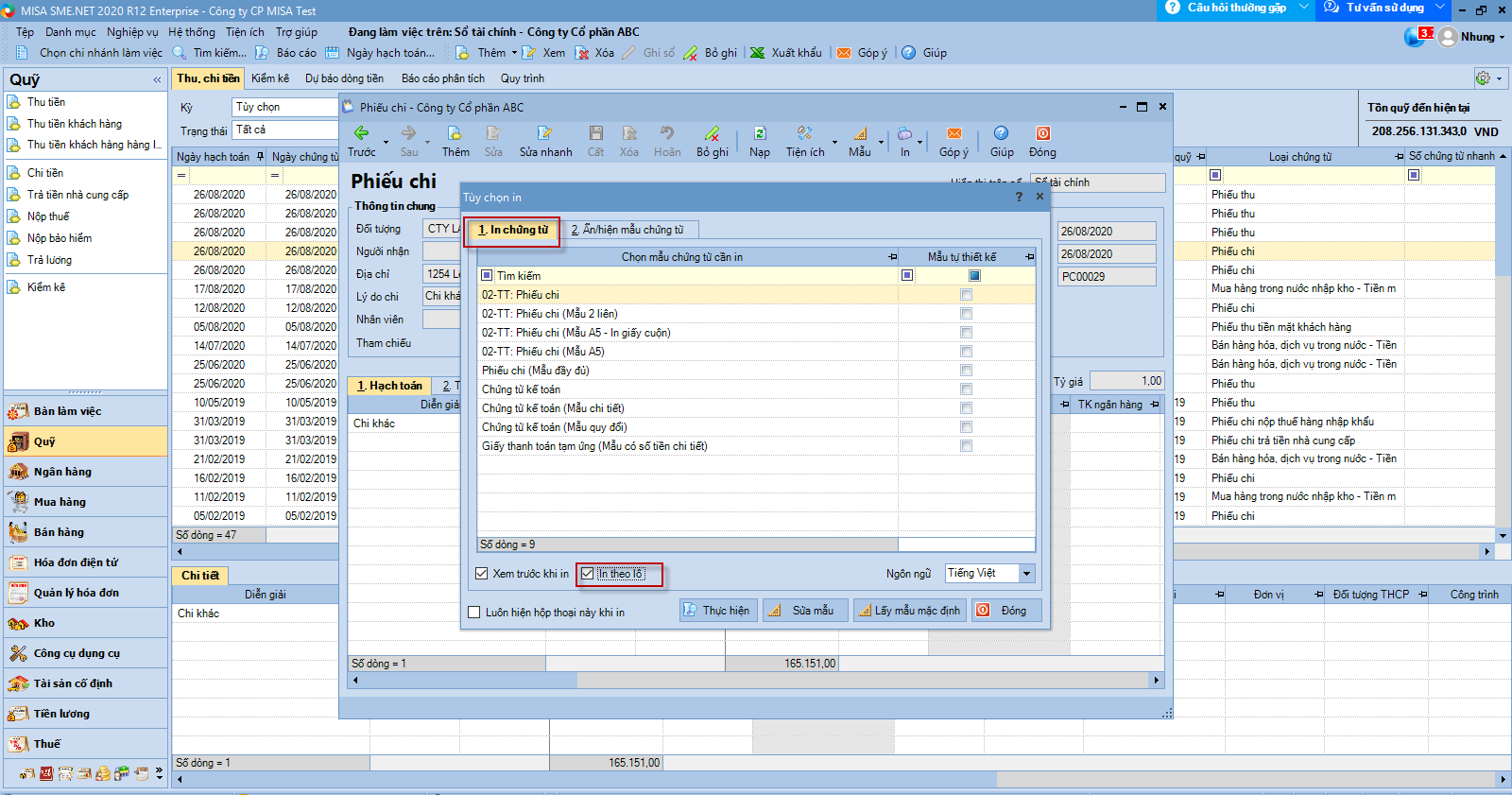
Task: Expand the Tư vấn sử dụng dropdown
Action: (x=1440, y=8)
